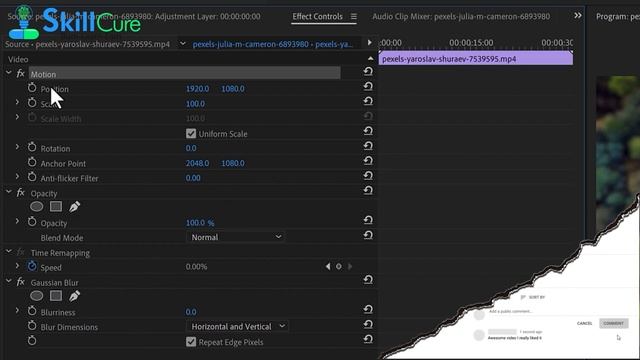640x360 pixels.
Task: Create ellipse mask under Opacity
Action: pos(36,207)
